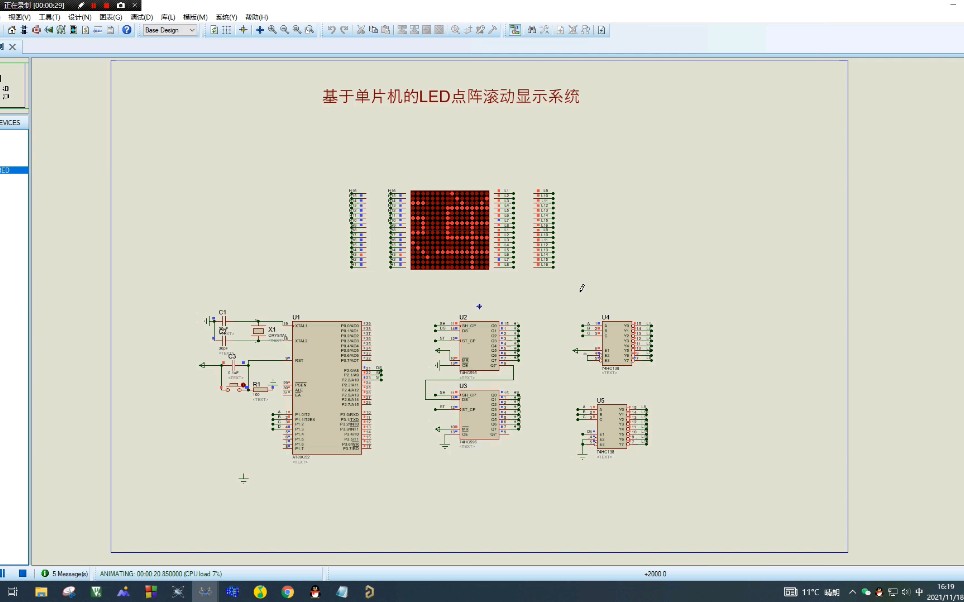This screenshot has height=602, width=964.
Task: Open the Base Design sheet dropdown
Action: pyautogui.click(x=191, y=31)
